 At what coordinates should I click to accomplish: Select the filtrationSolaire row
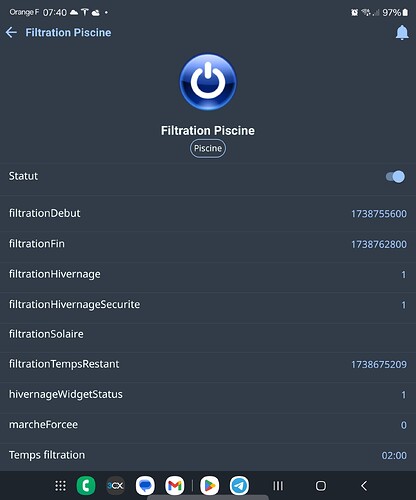click(x=208, y=334)
